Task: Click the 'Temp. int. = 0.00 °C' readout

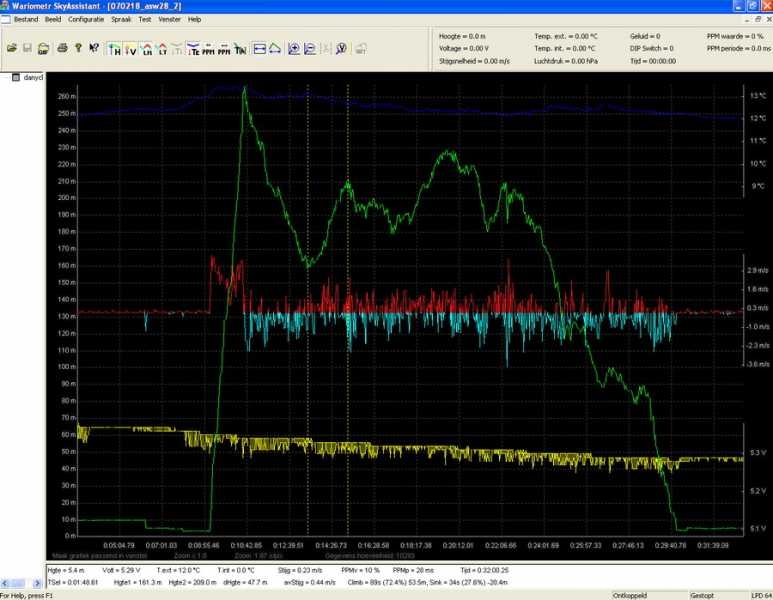Action: tap(564, 48)
